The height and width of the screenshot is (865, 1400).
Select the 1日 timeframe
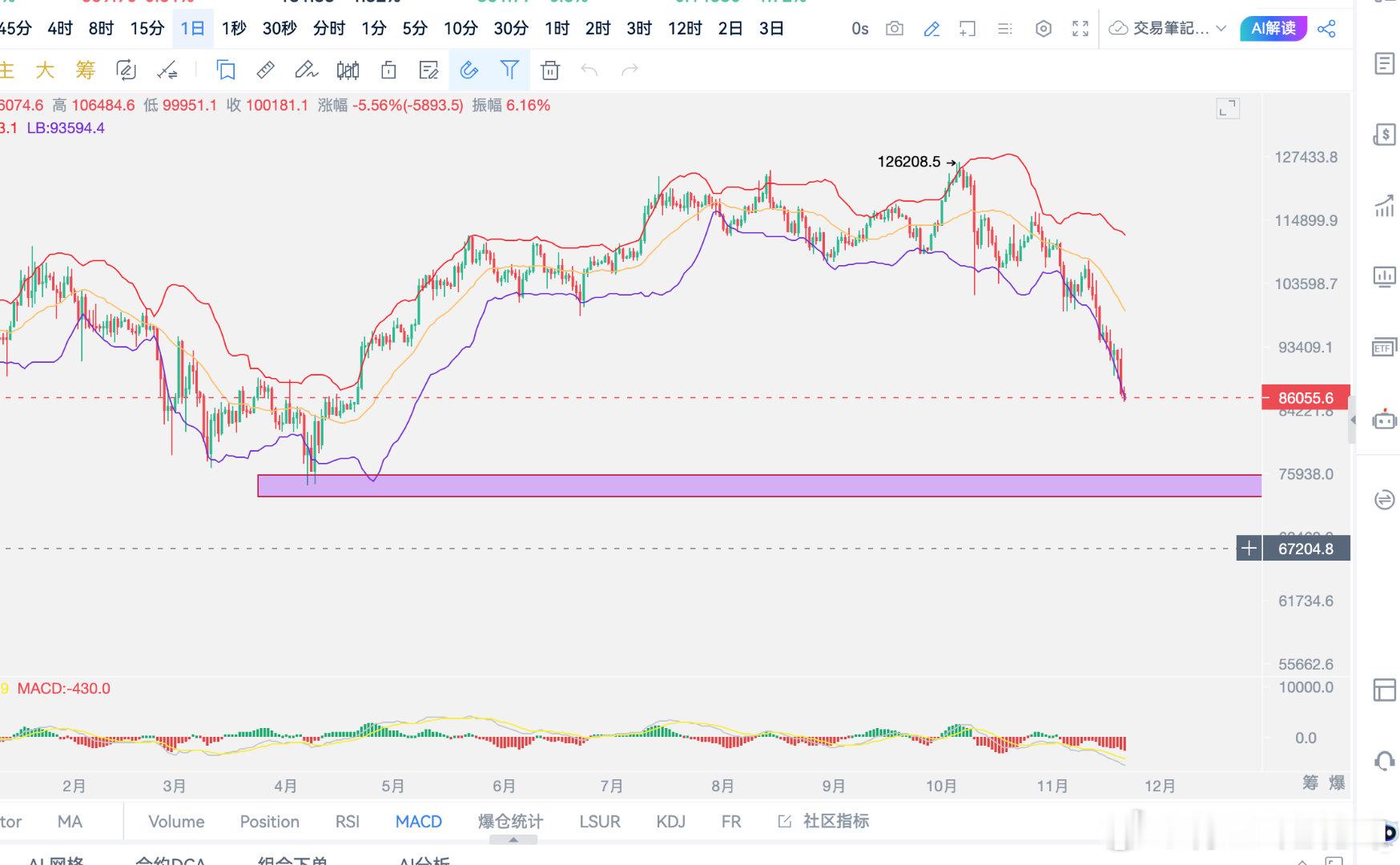(x=193, y=29)
